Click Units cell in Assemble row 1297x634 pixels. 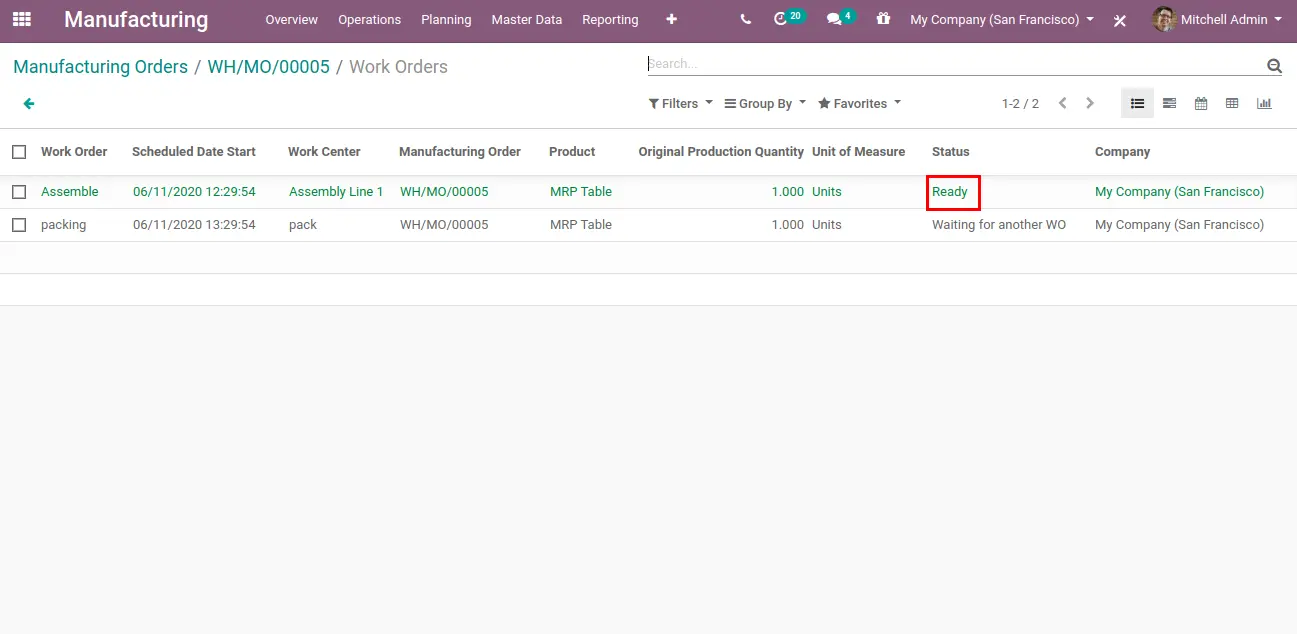(x=827, y=192)
